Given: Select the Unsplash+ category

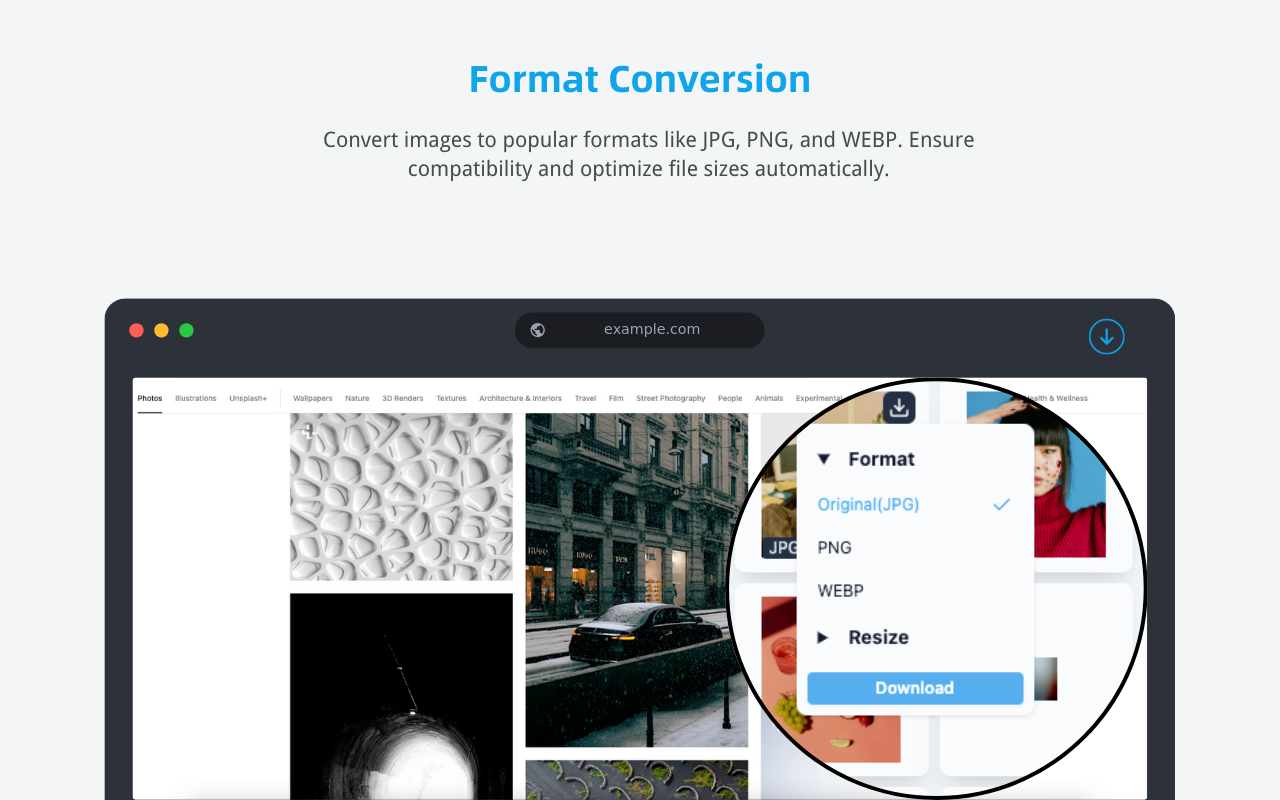Looking at the screenshot, I should (248, 397).
